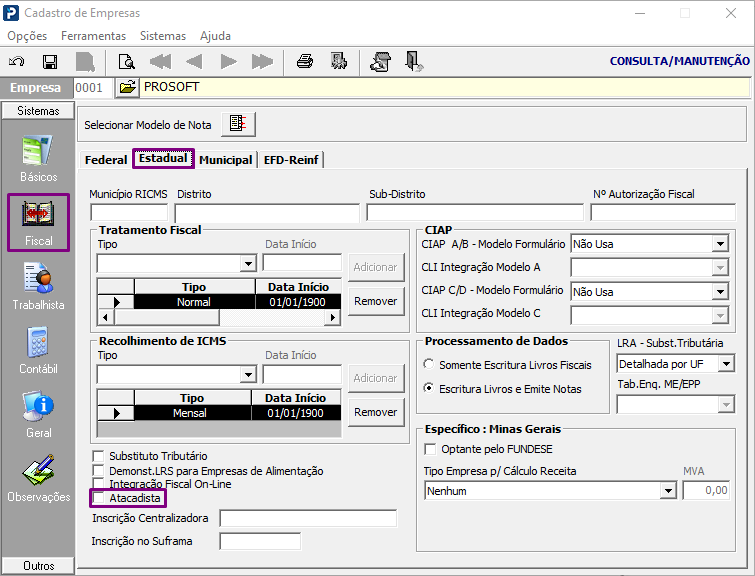
Task: Open the Ferramentas menu
Action: click(93, 36)
